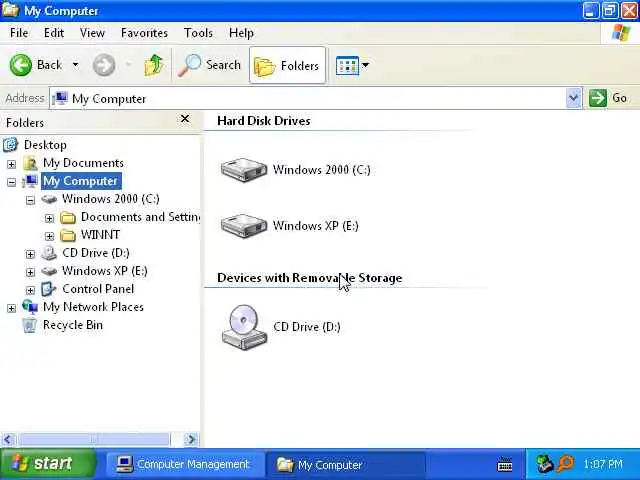Image resolution: width=640 pixels, height=480 pixels.
Task: Click Devices with Removable Storage header
Action: 310,278
